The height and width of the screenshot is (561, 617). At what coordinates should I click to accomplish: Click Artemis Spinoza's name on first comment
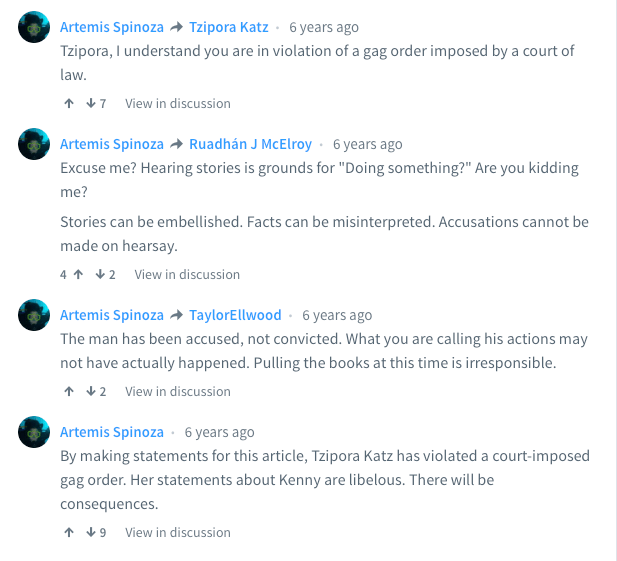[111, 27]
